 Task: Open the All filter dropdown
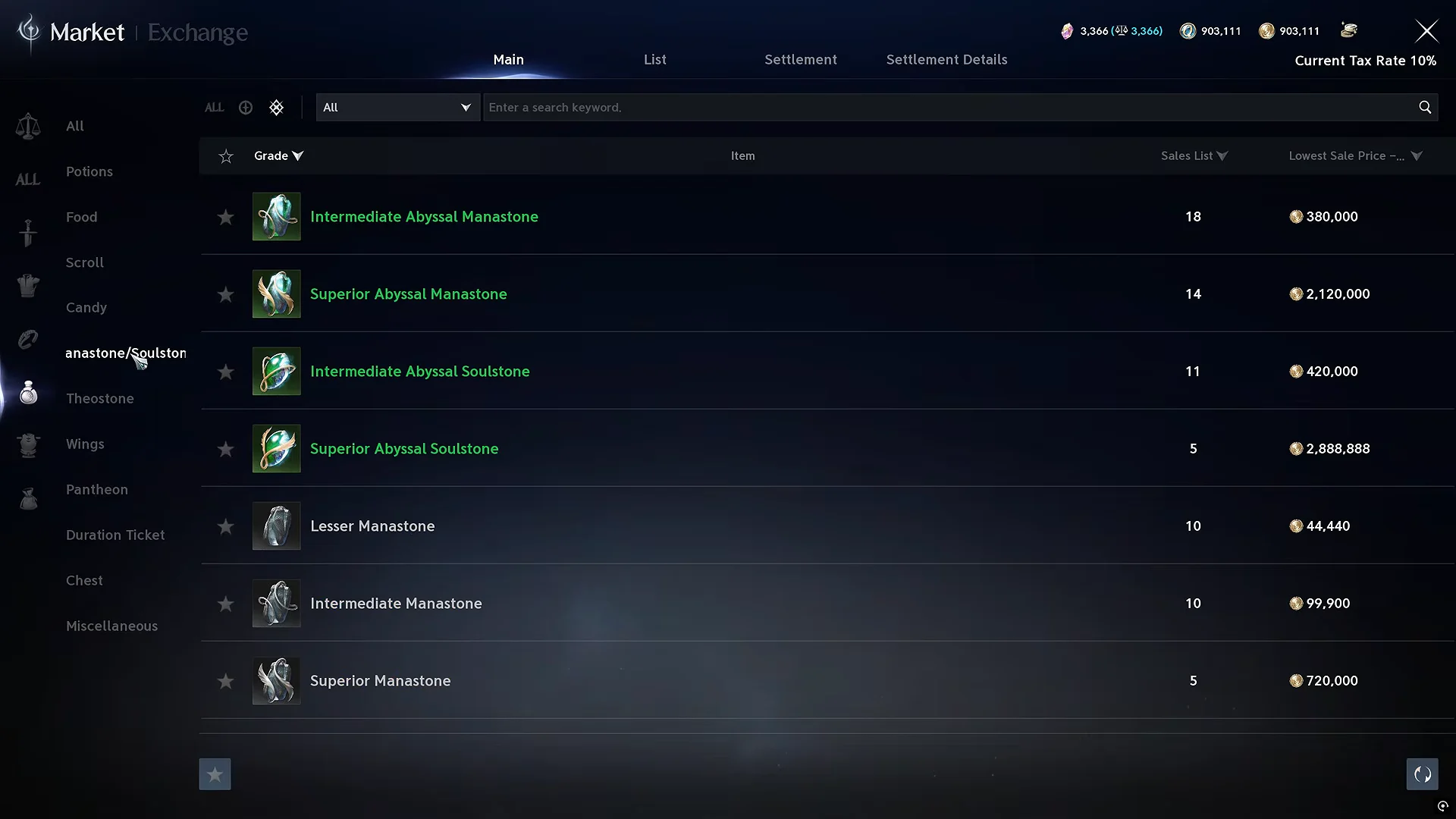tap(397, 107)
